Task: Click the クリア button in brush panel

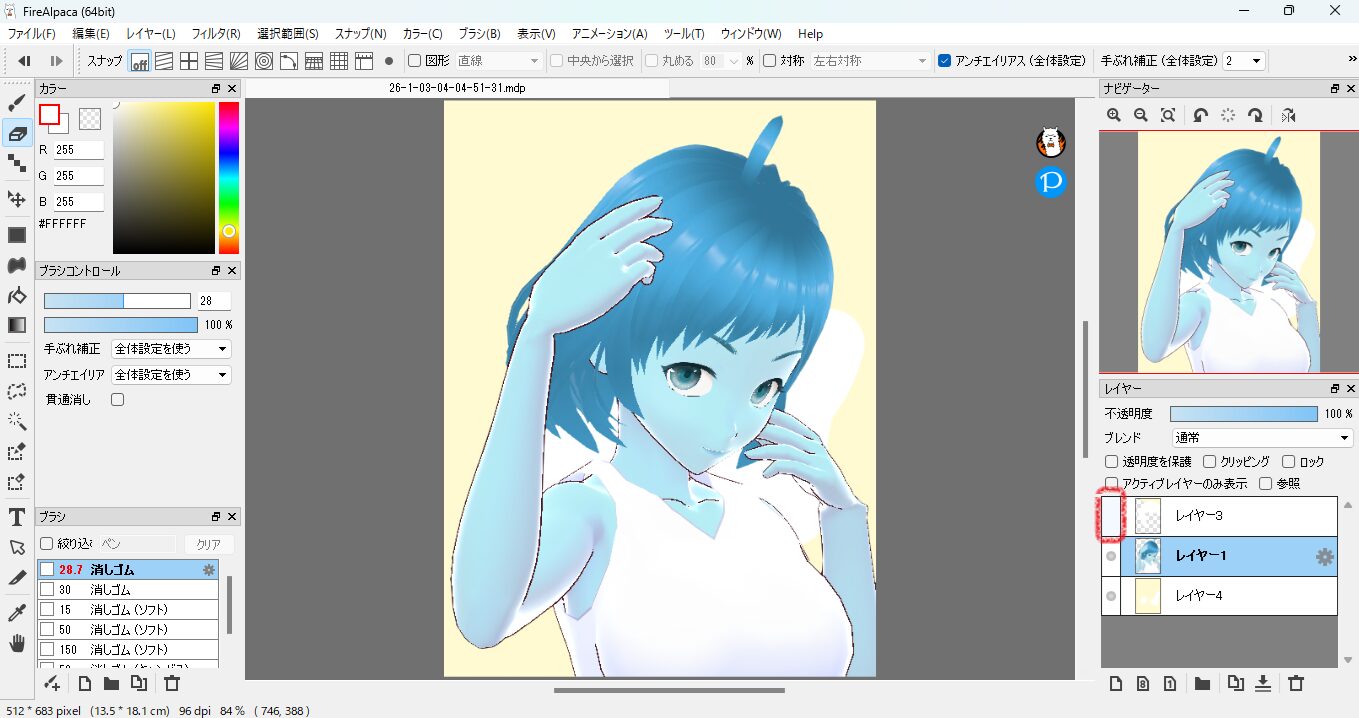Action: pos(208,544)
